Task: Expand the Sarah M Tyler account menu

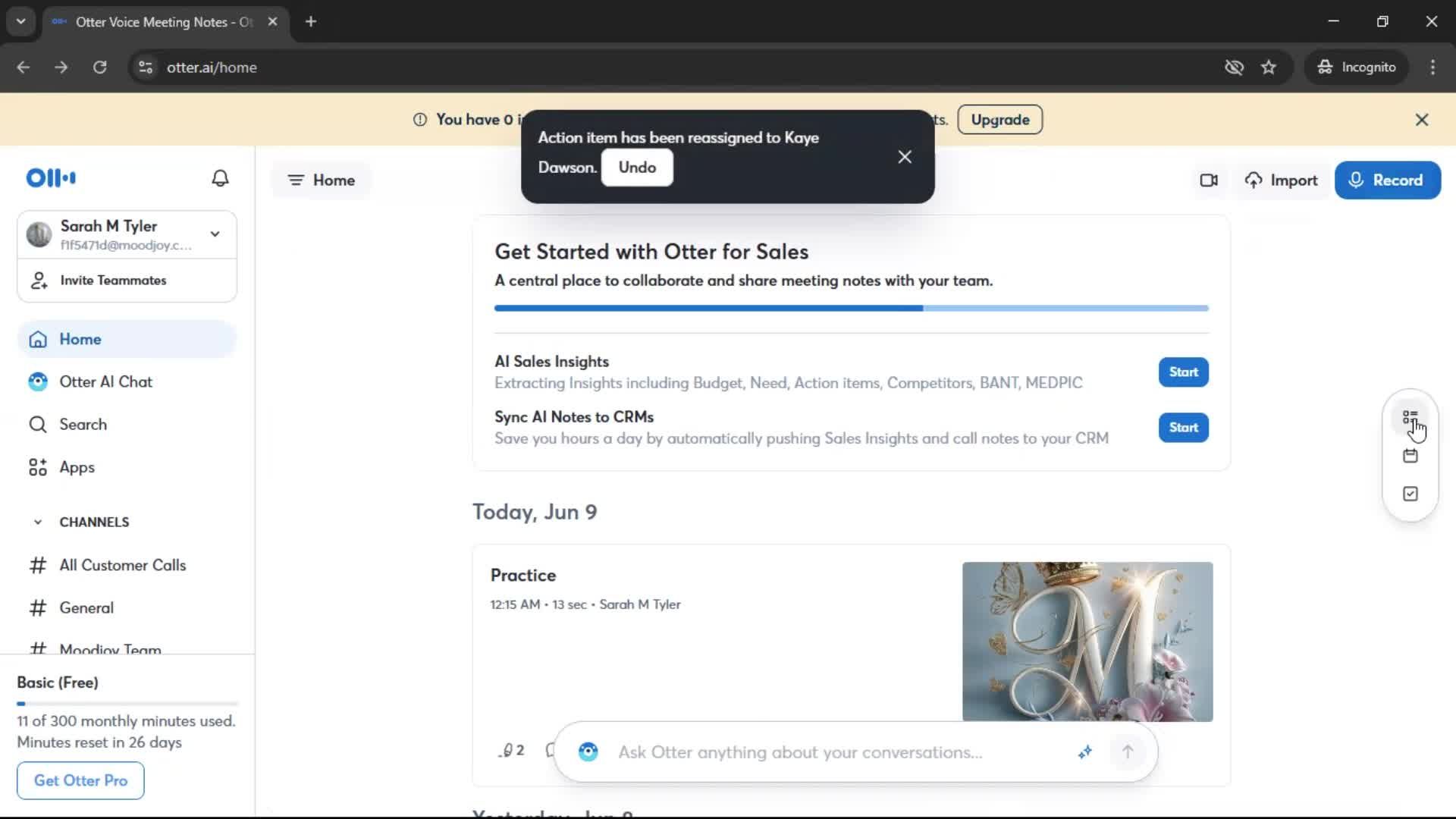Action: tap(215, 234)
